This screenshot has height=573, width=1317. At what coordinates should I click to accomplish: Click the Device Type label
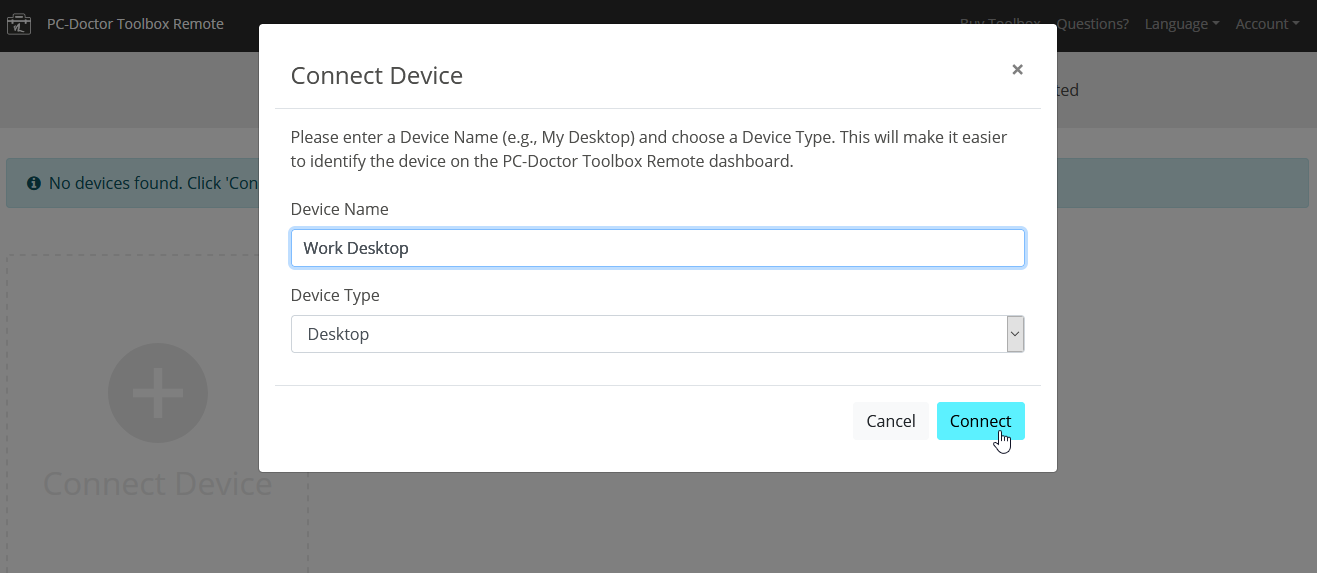coord(335,295)
